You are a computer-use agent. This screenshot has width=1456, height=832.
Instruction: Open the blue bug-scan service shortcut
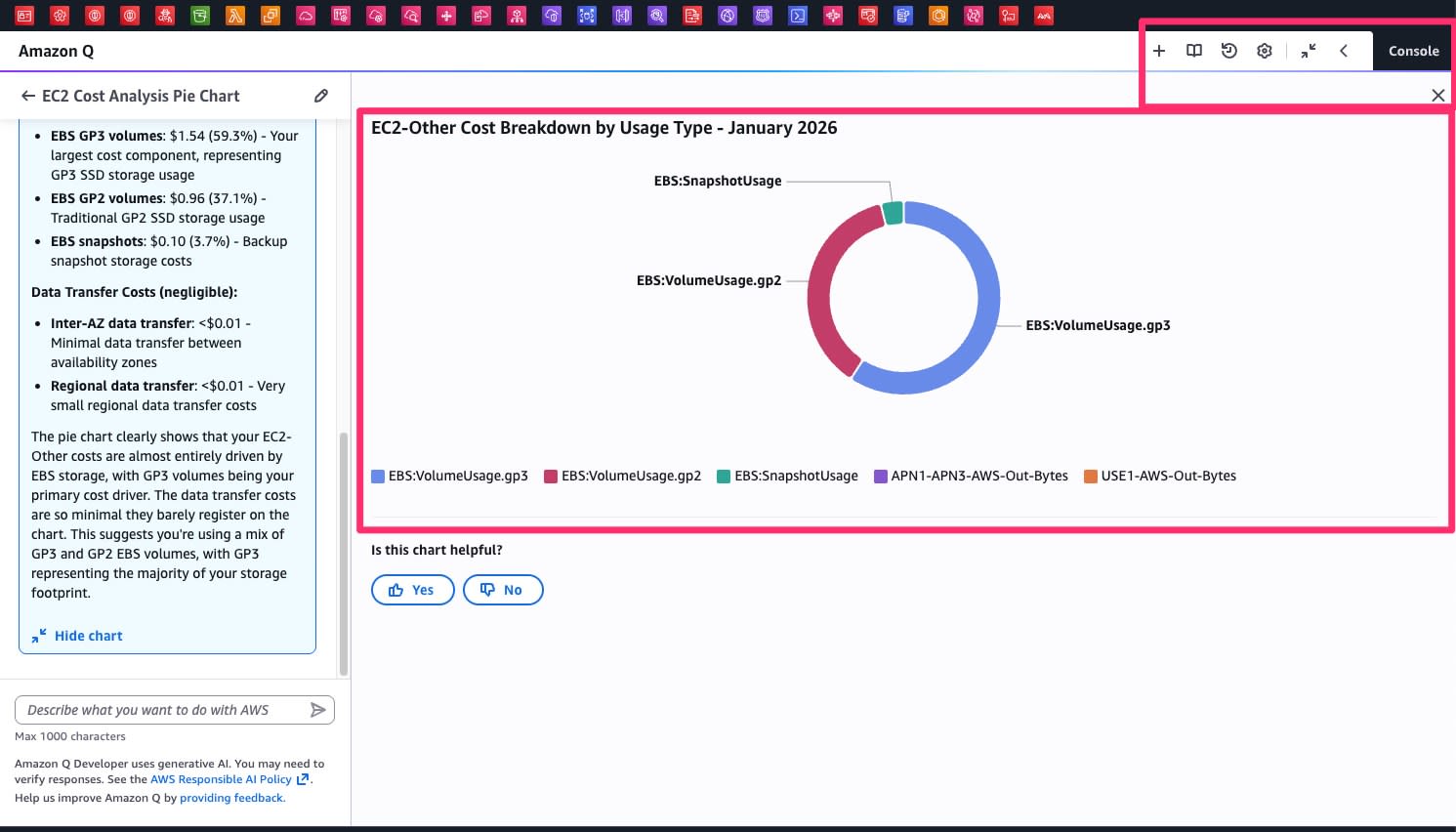587,16
